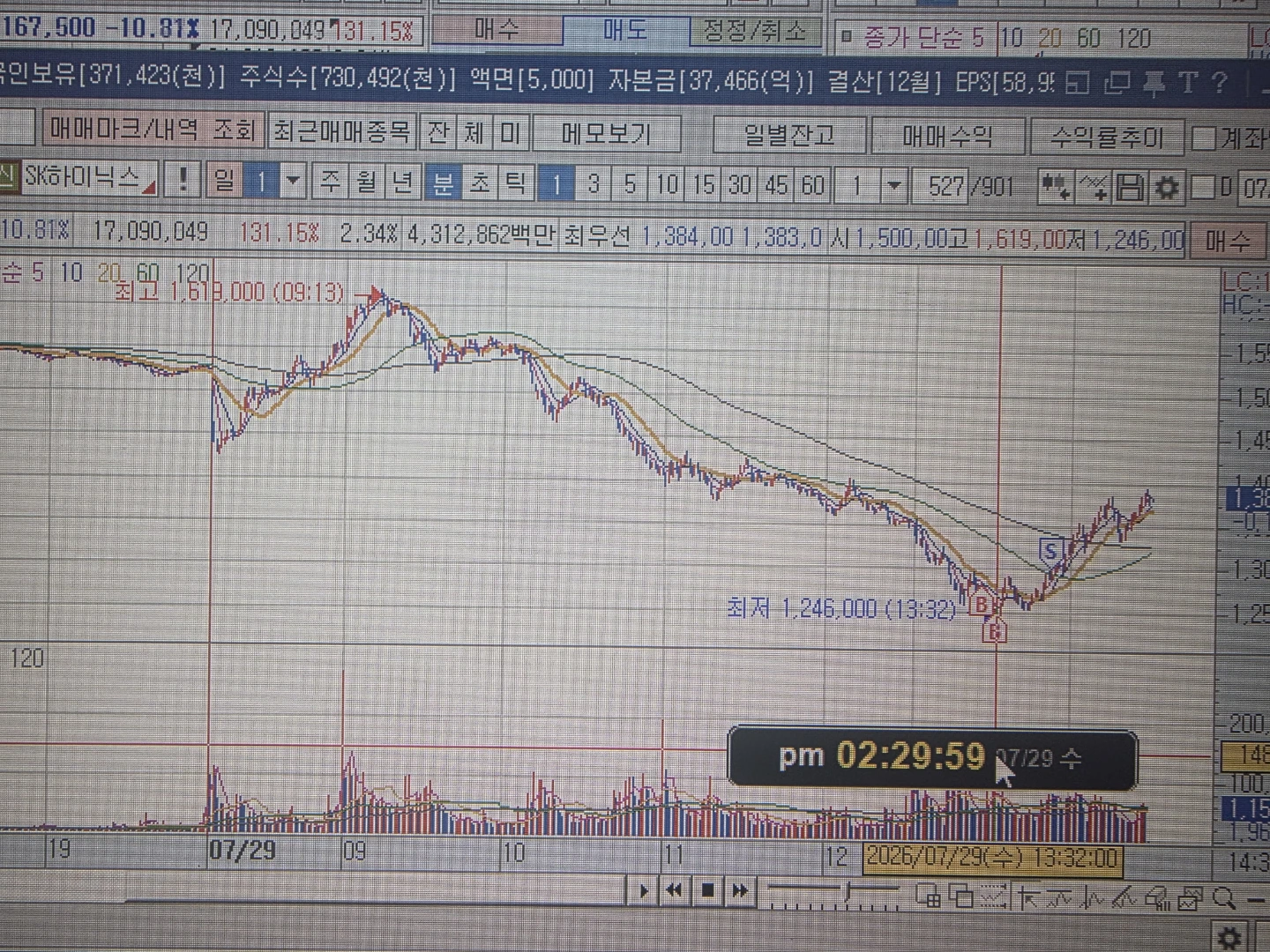
Task: Click the diagonal trend line tool icon
Action: 1124,898
